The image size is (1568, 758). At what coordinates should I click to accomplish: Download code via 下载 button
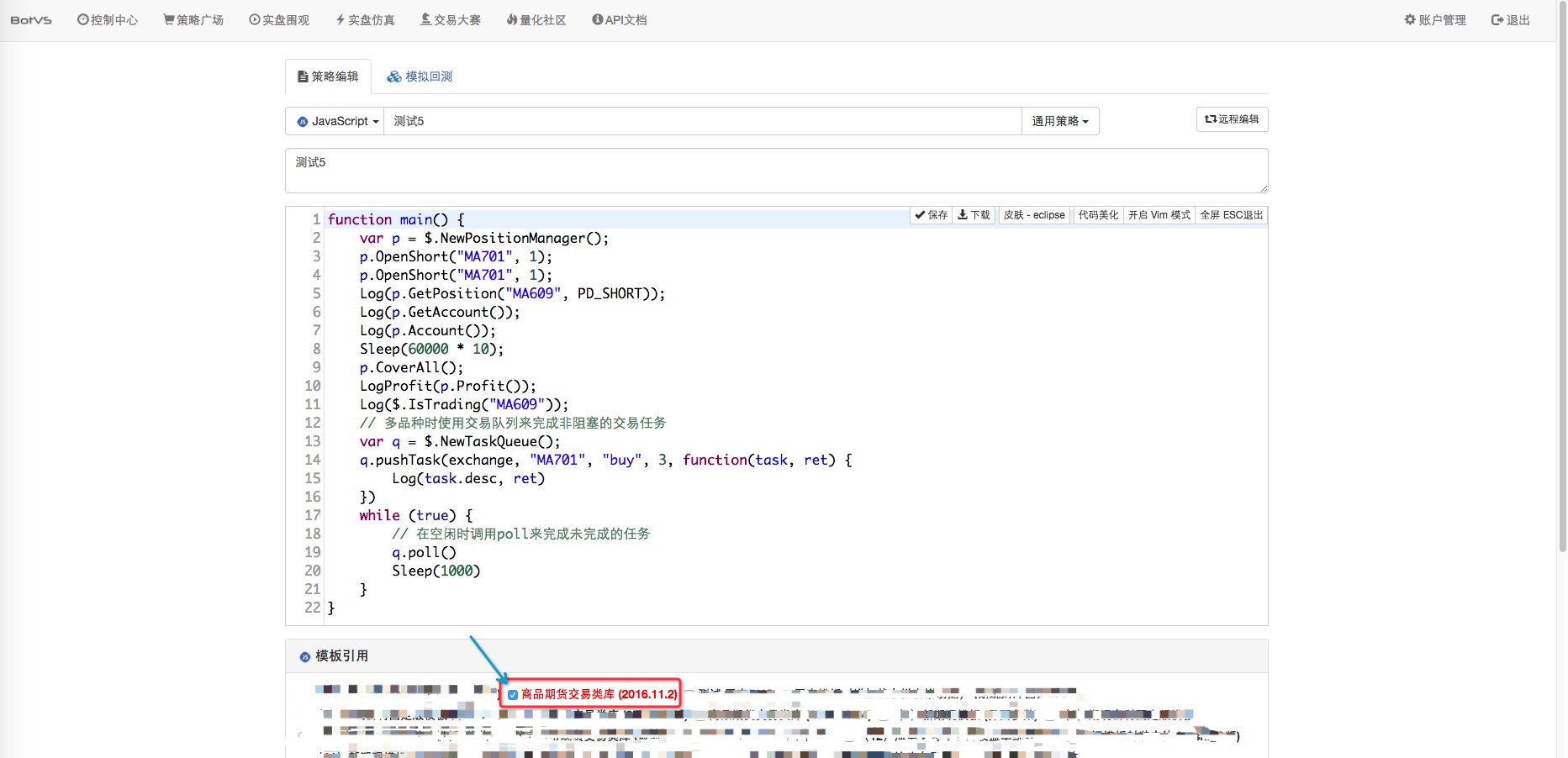click(x=974, y=215)
